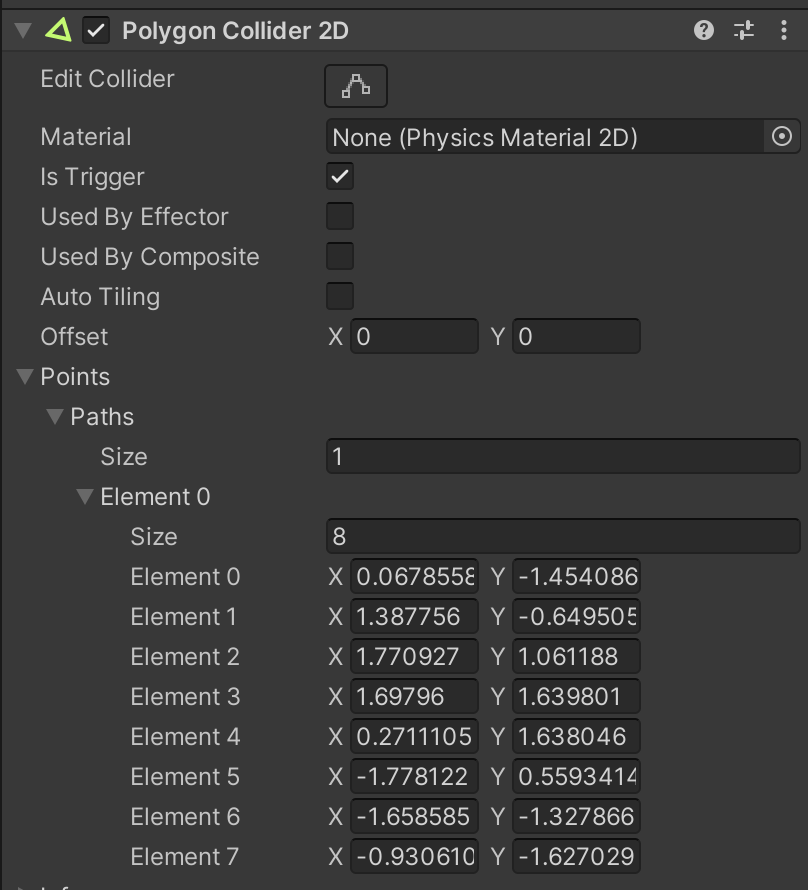Viewport: 808px width, 890px height.
Task: Enable Used By Composite checkbox
Action: click(x=340, y=257)
